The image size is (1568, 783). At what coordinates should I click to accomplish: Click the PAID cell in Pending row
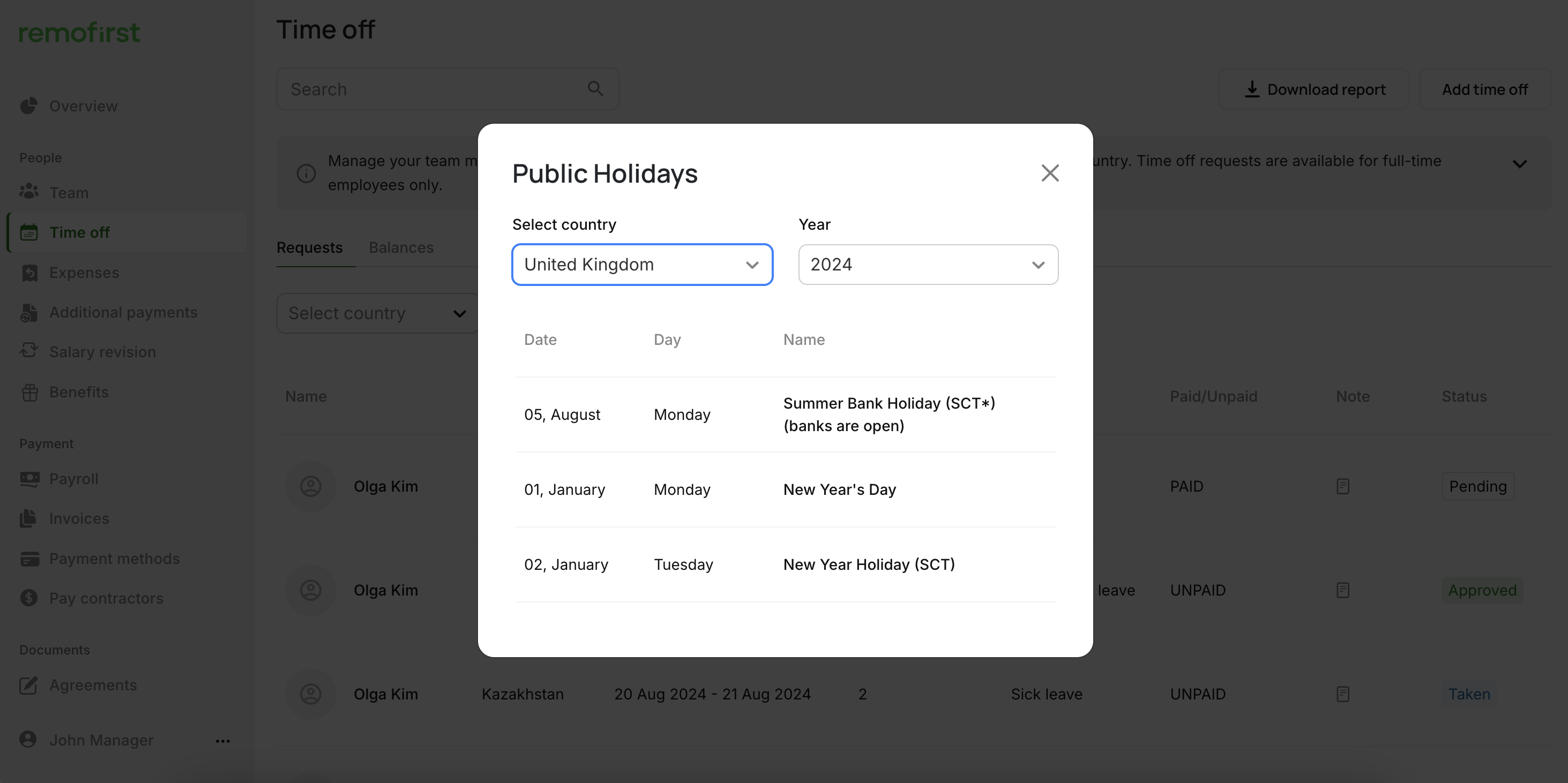coord(1186,486)
